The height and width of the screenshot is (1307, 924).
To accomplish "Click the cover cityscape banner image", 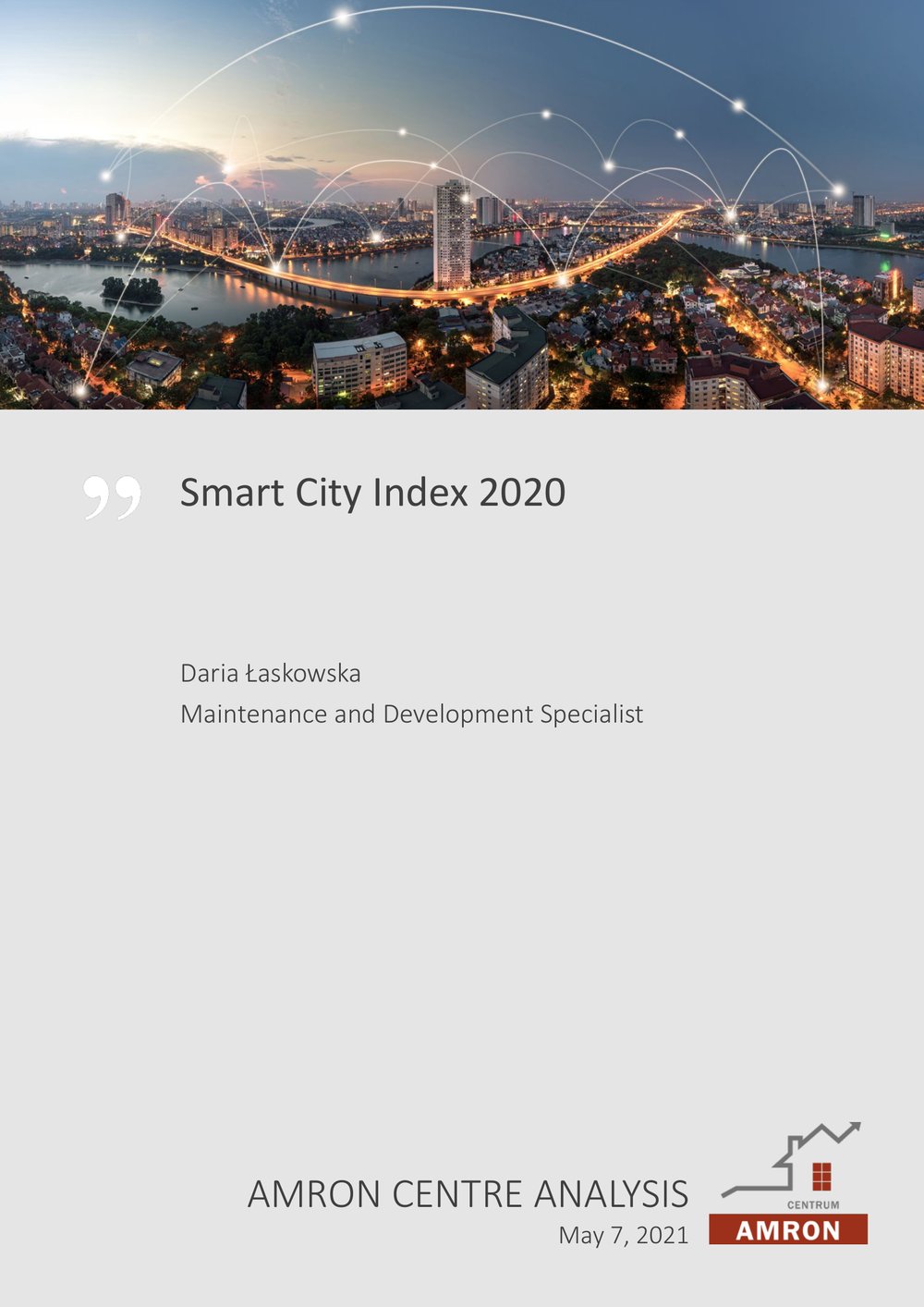I will point(462,203).
